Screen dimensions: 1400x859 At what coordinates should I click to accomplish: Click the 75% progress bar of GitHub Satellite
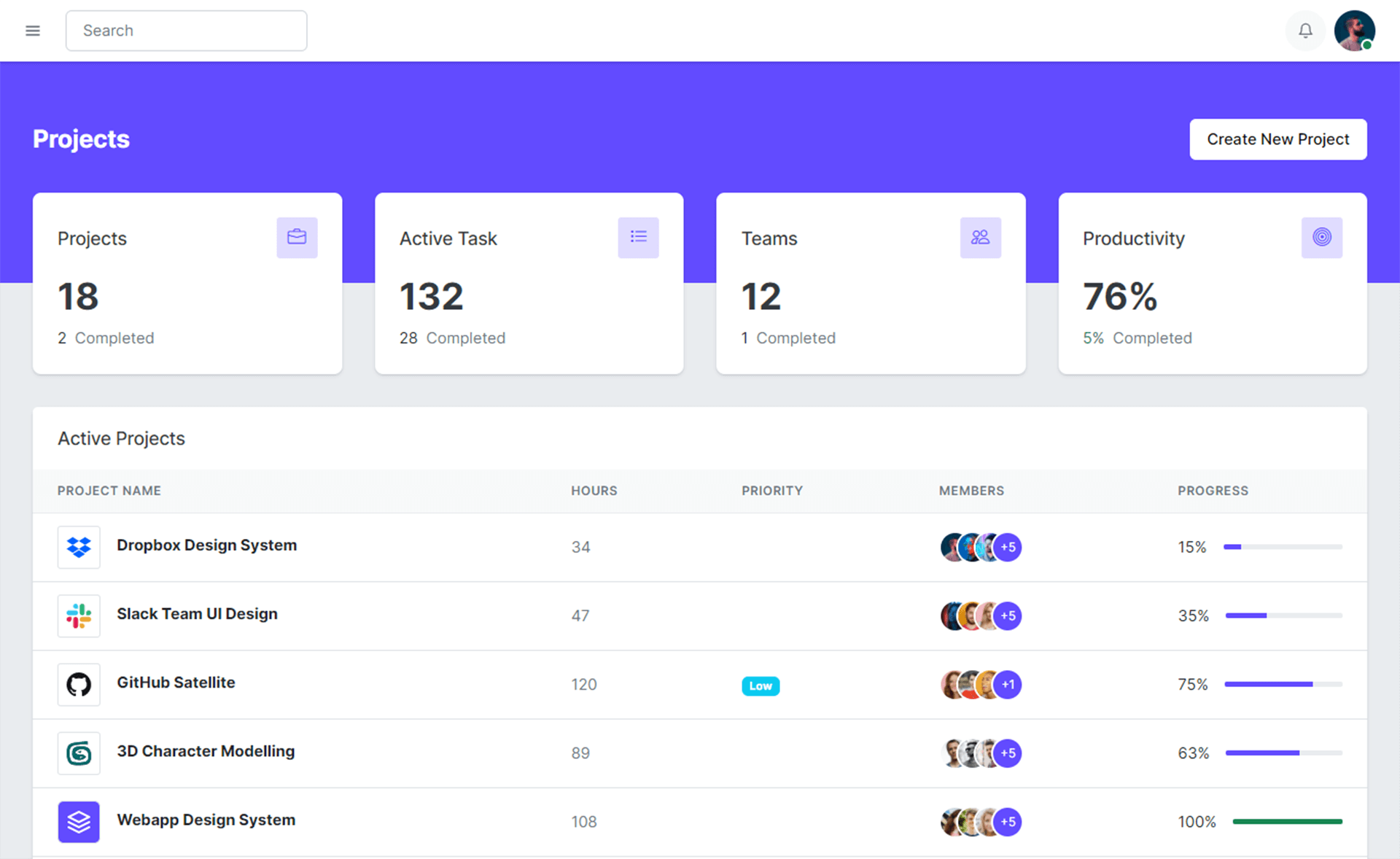1283,685
